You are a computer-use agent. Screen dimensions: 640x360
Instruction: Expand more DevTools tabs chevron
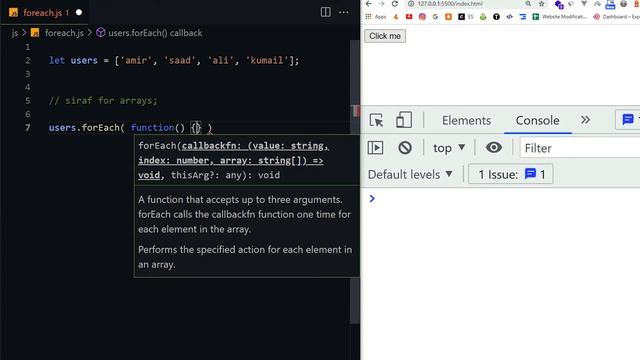click(x=585, y=120)
